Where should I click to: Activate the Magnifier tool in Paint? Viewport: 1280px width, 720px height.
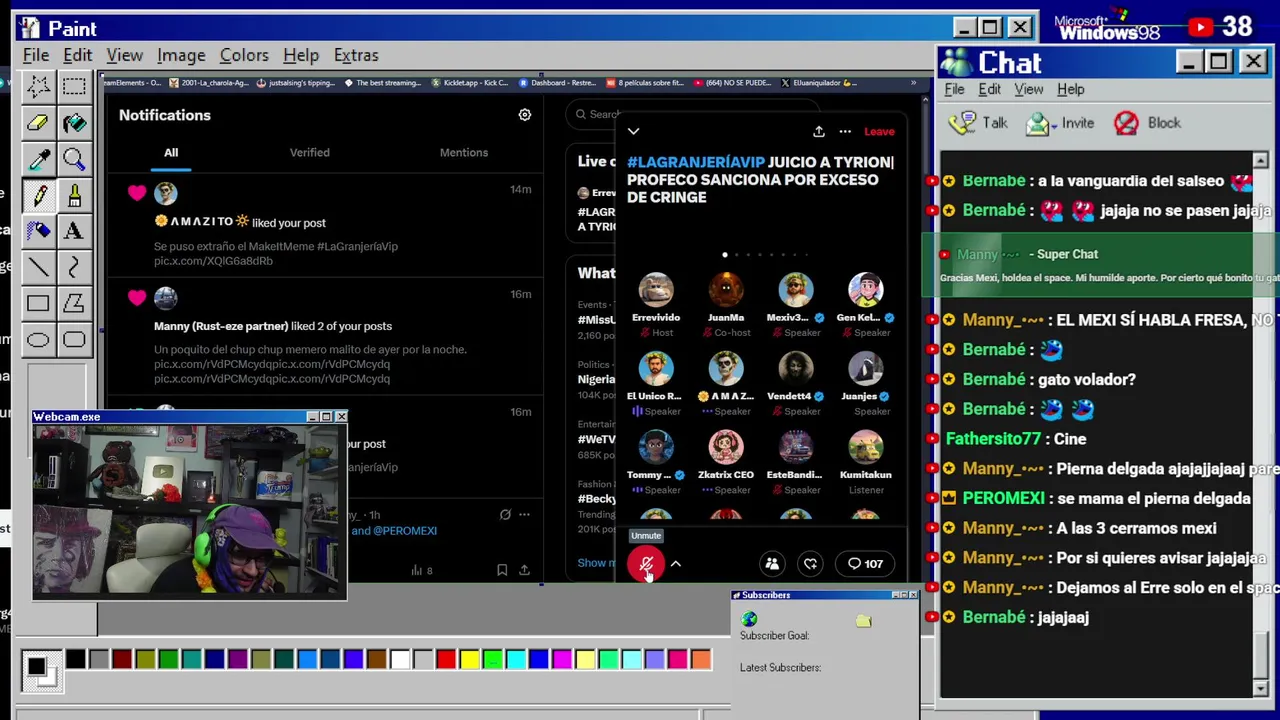pyautogui.click(x=74, y=159)
